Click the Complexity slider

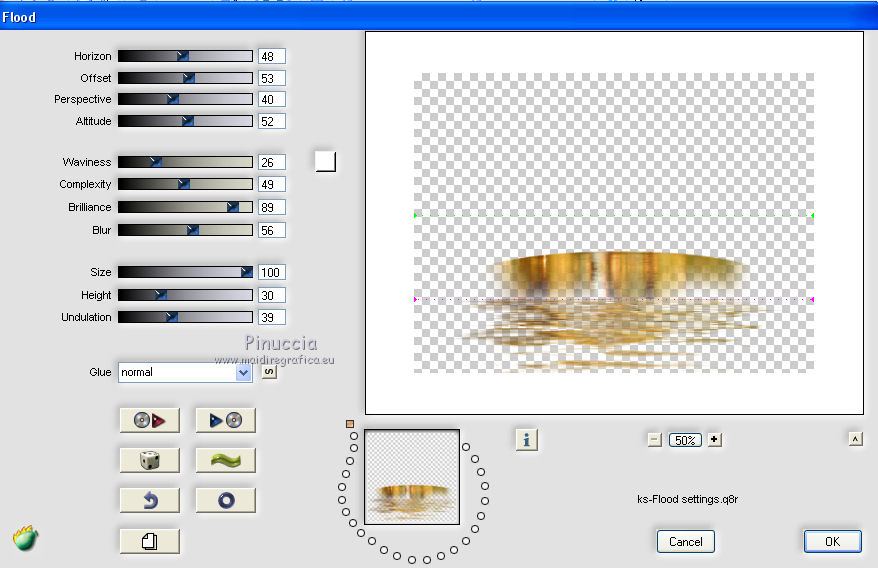tap(185, 184)
